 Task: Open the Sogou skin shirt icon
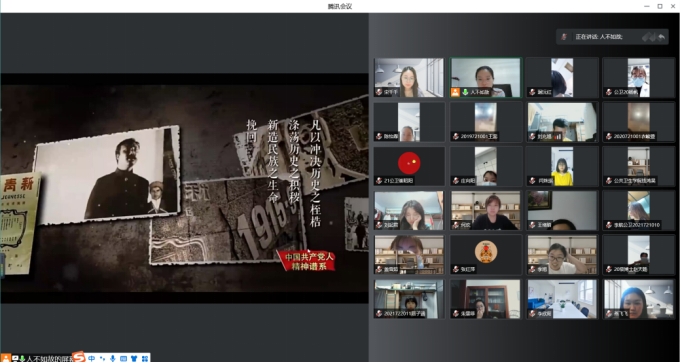coord(134,358)
